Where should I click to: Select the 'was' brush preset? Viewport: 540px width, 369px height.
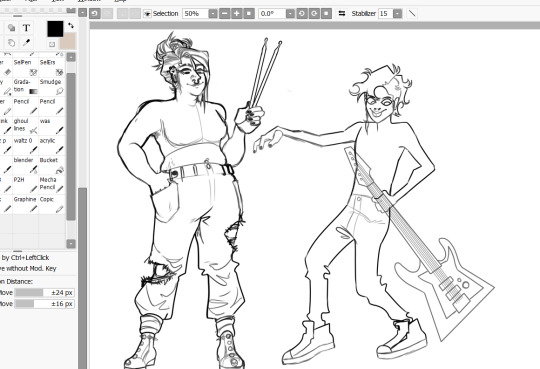coord(52,126)
